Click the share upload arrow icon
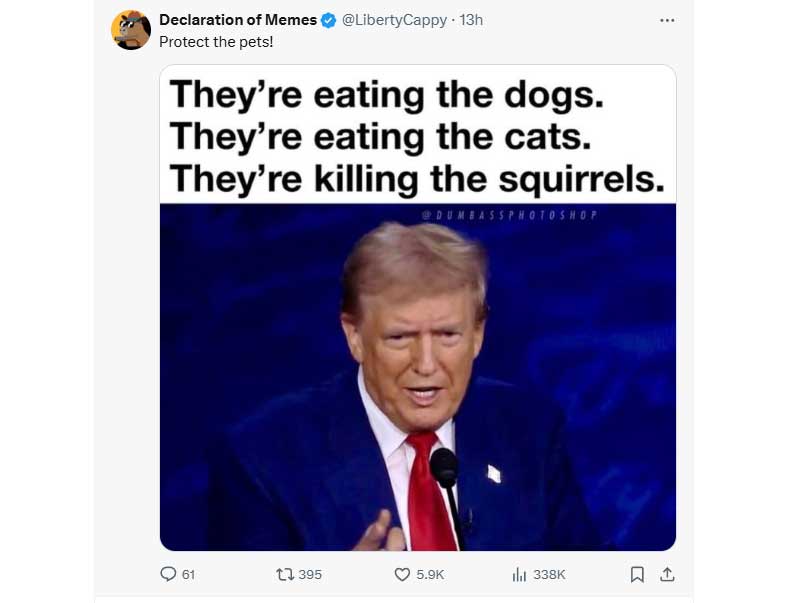The width and height of the screenshot is (800, 603). [666, 574]
